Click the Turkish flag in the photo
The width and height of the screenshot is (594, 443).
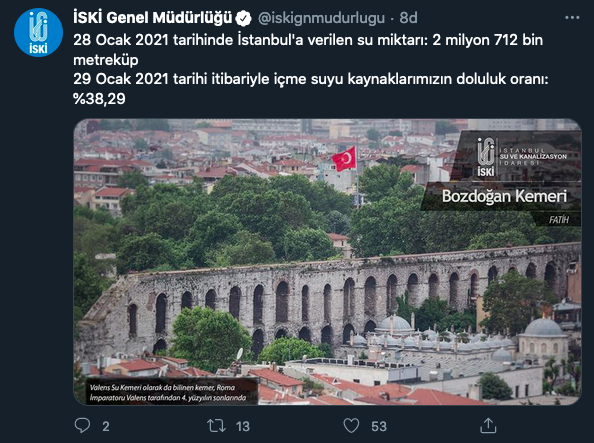[x=344, y=159]
